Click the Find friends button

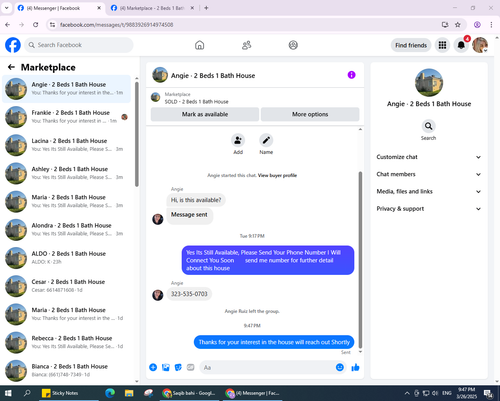[411, 45]
